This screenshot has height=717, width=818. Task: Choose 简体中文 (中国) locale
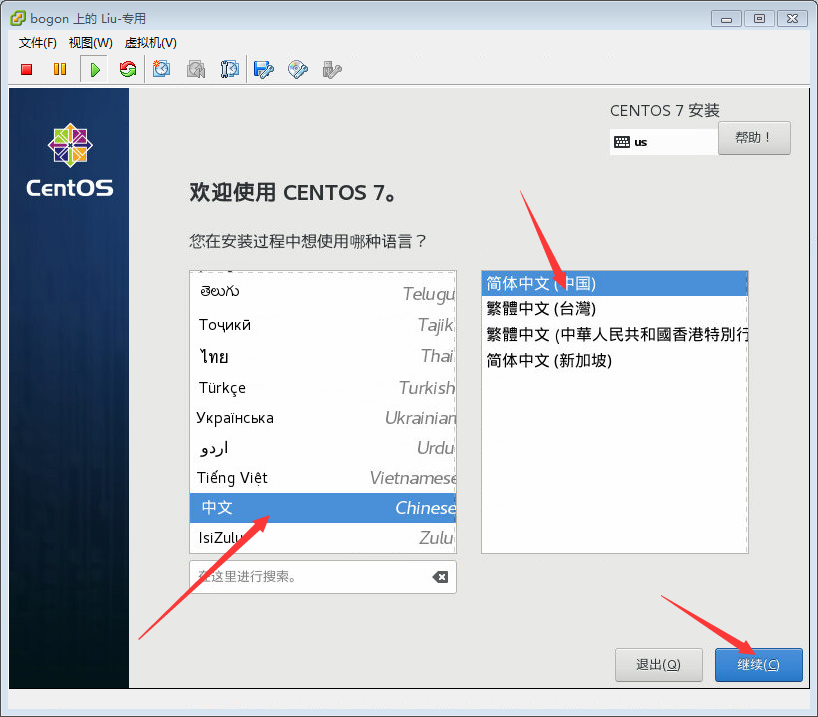coord(615,283)
